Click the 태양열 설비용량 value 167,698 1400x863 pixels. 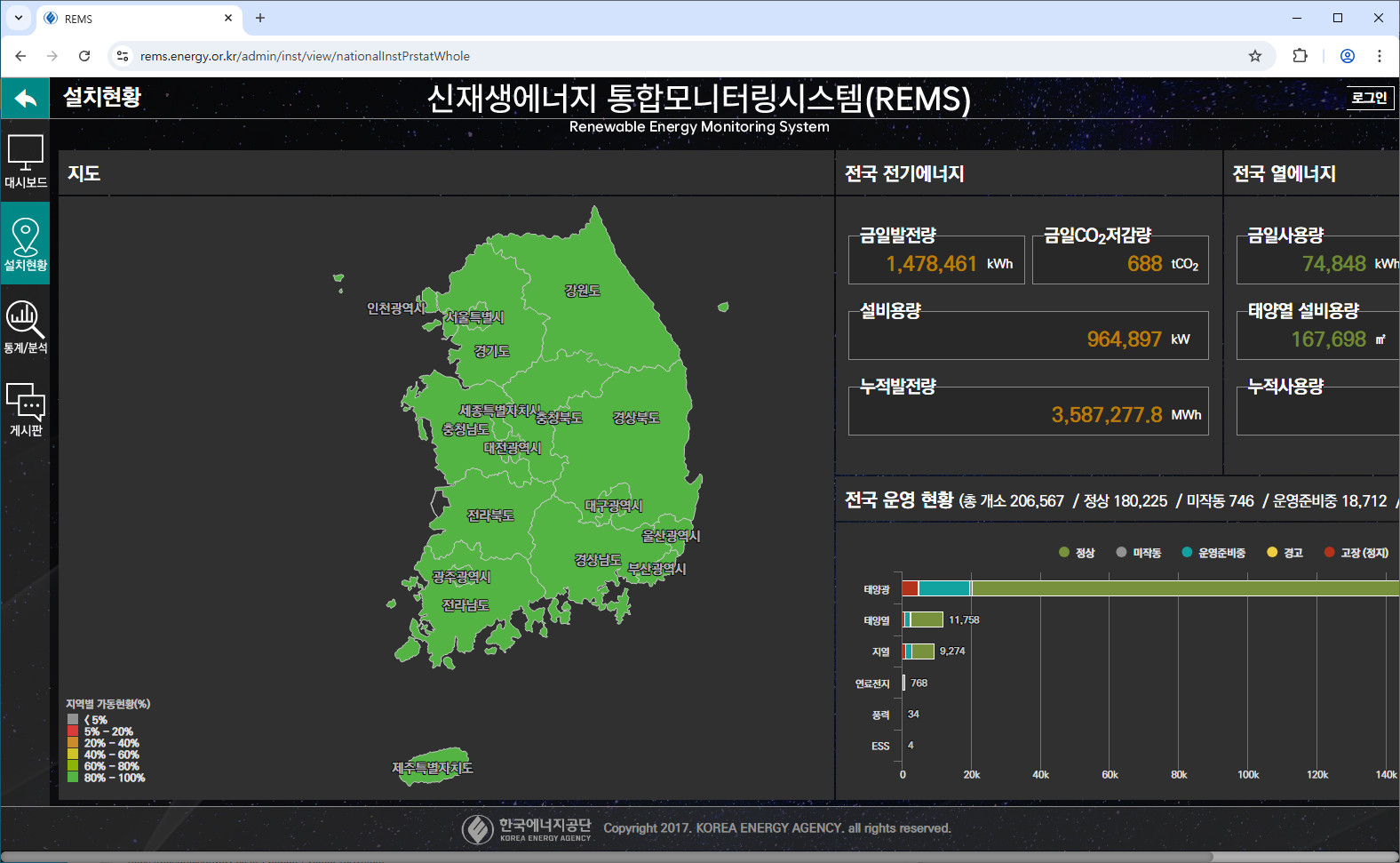coord(1329,340)
